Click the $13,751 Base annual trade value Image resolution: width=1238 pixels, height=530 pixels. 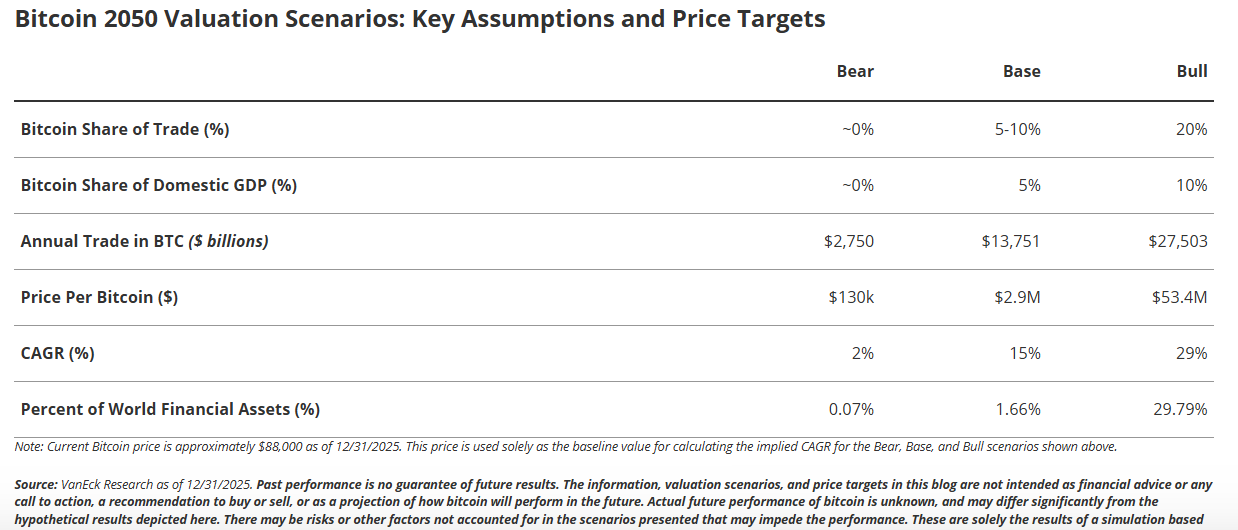tap(1011, 241)
